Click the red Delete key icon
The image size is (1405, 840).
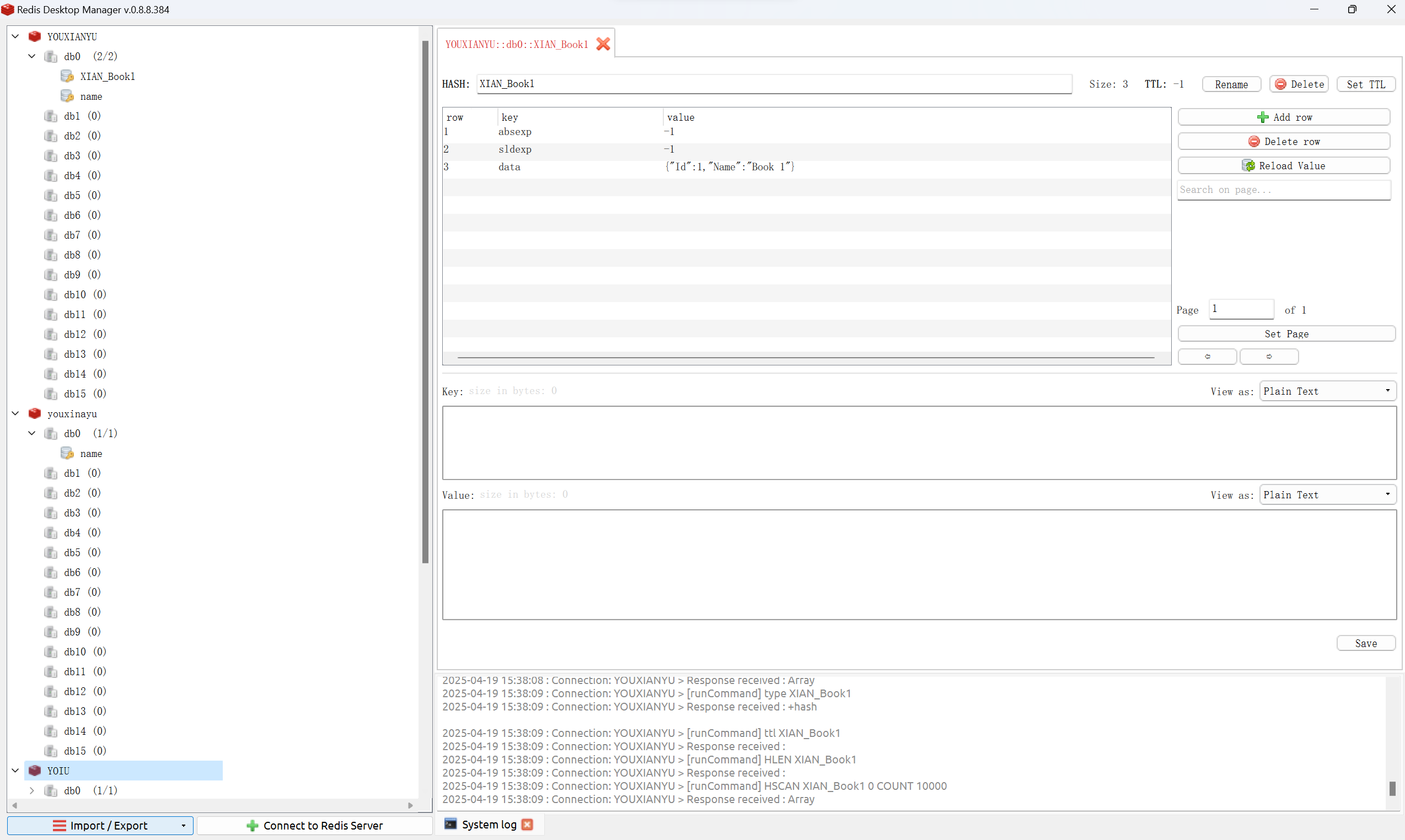click(1280, 84)
